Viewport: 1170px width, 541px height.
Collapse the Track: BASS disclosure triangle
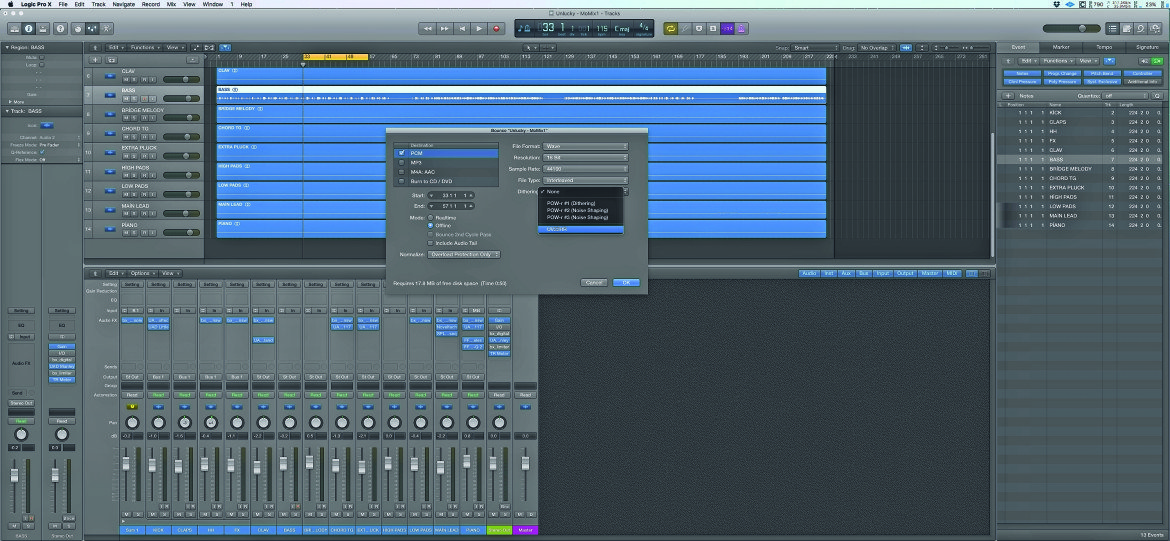pos(5,111)
